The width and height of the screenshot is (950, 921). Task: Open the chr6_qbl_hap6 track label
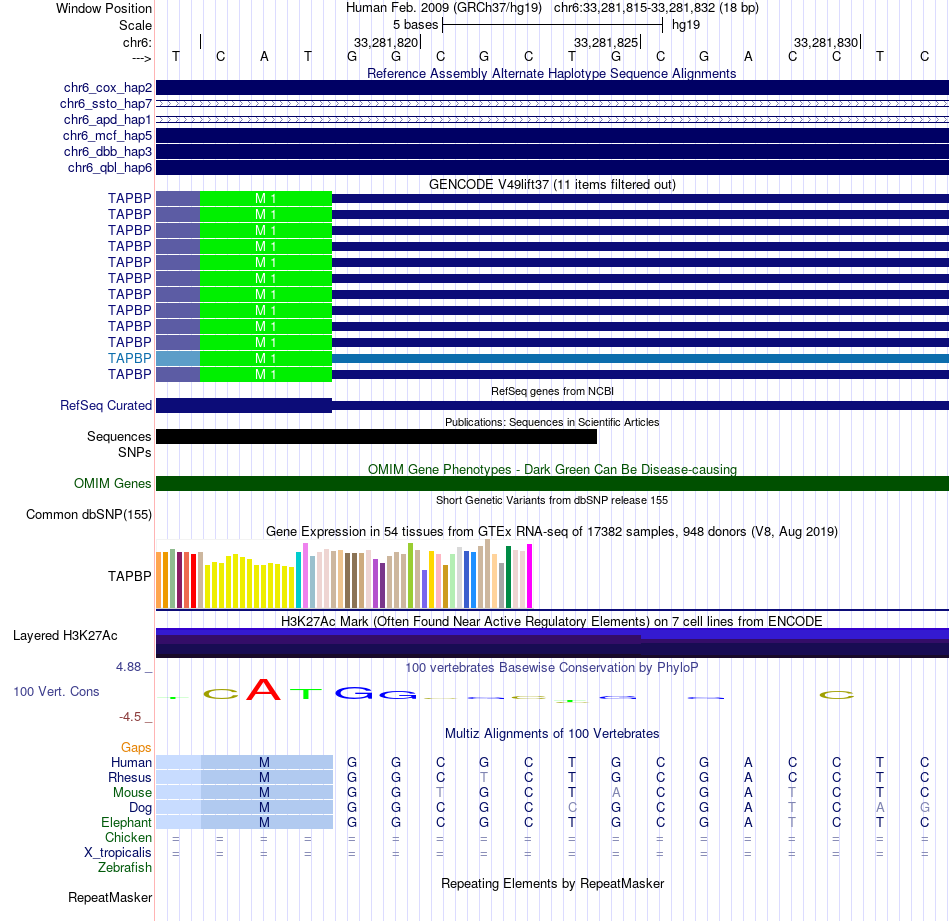pos(110,167)
